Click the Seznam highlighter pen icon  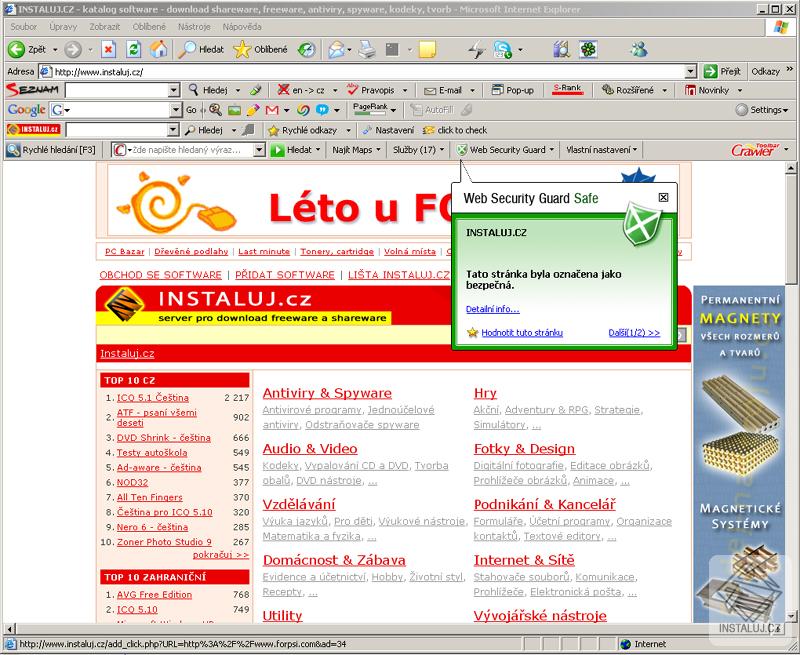point(256,90)
